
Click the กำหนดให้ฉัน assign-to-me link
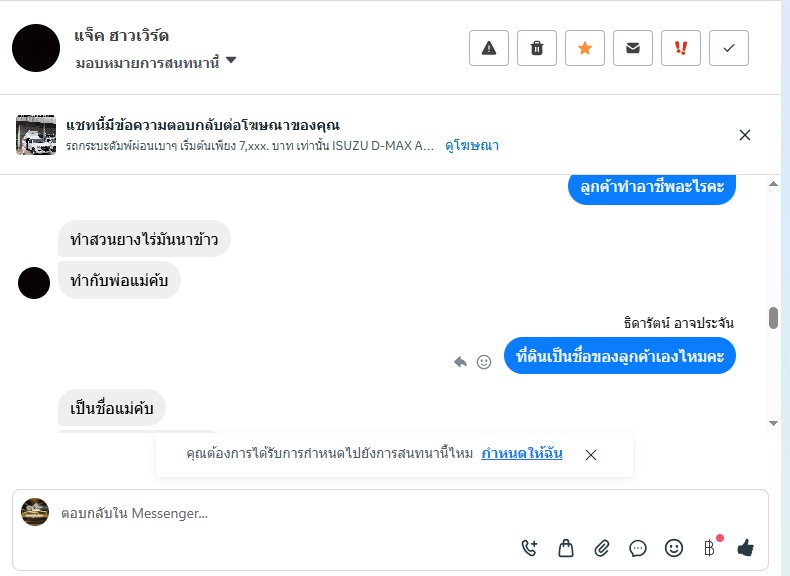coord(522,454)
